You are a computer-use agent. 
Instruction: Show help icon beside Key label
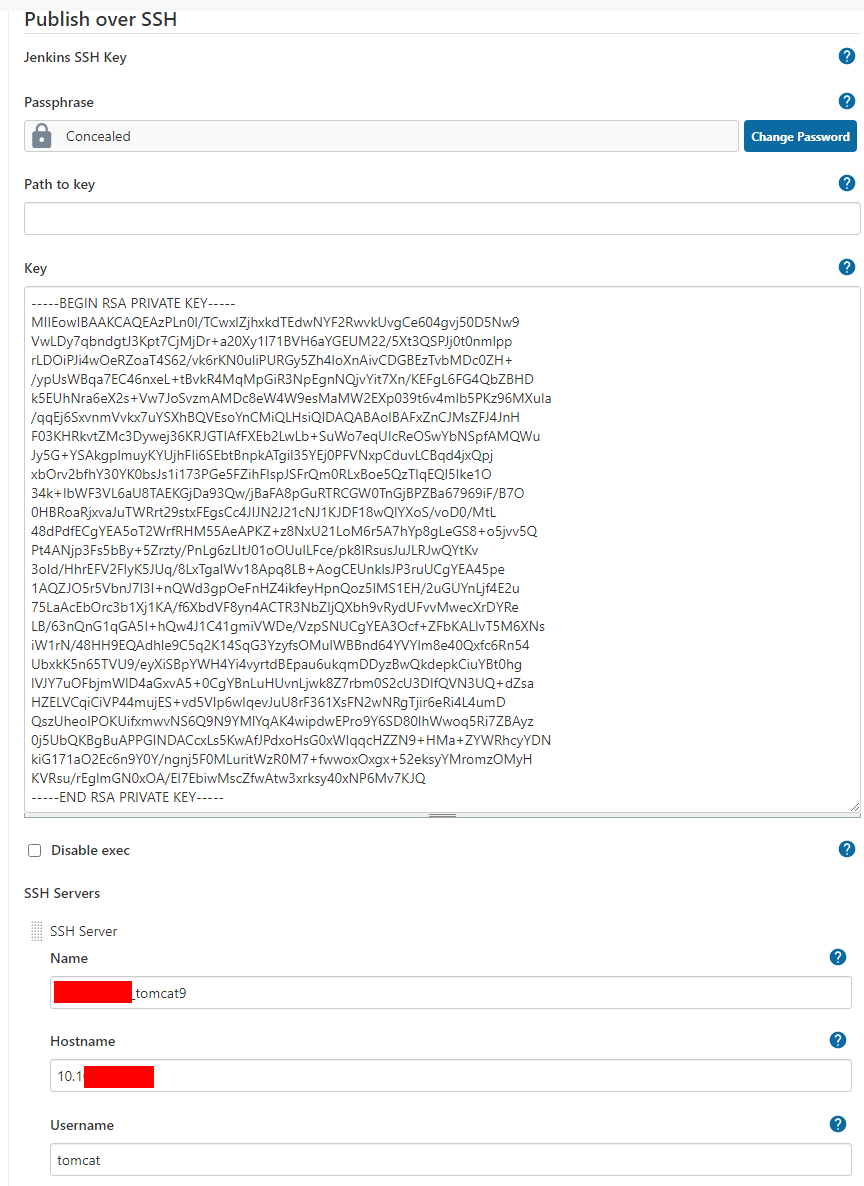847,267
